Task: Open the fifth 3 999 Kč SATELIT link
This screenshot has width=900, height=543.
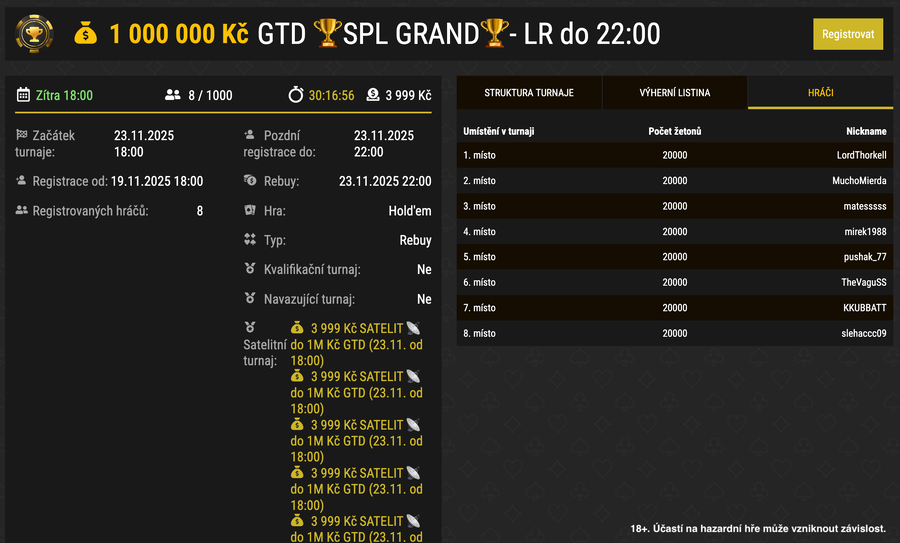Action: pyautogui.click(x=356, y=529)
